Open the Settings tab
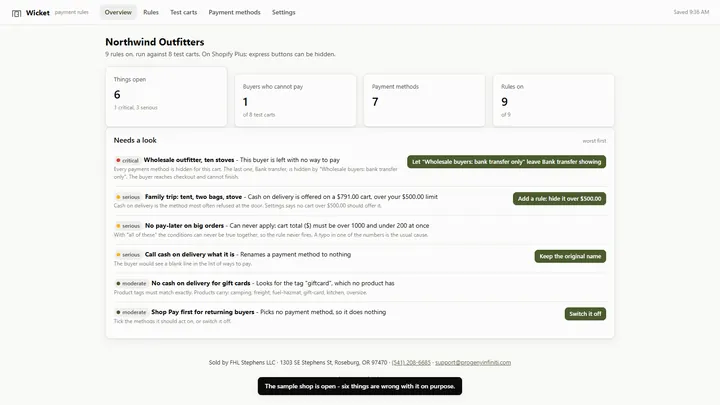This screenshot has height=405, width=720. click(x=283, y=12)
